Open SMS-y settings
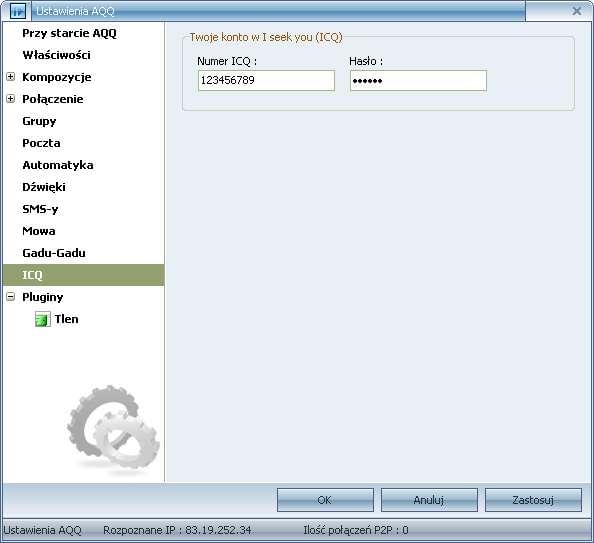Viewport: 594px width, 543px height. tap(40, 209)
